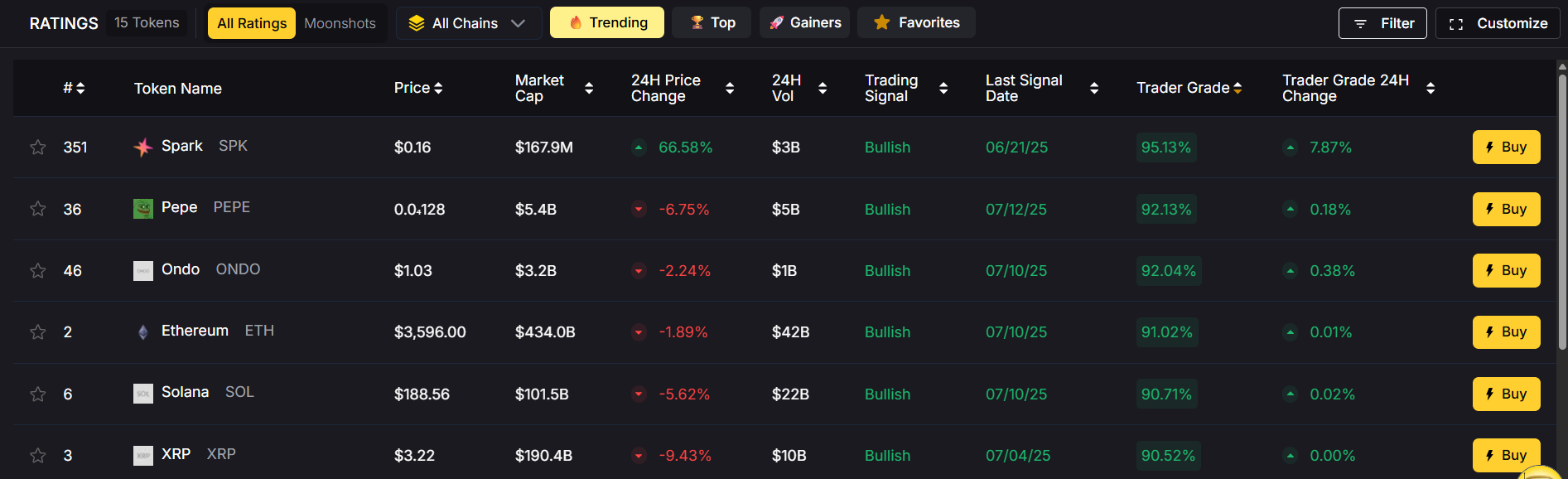Click Spark last signal date 06/21/25
Screen dimensions: 1568x479
click(x=1016, y=148)
